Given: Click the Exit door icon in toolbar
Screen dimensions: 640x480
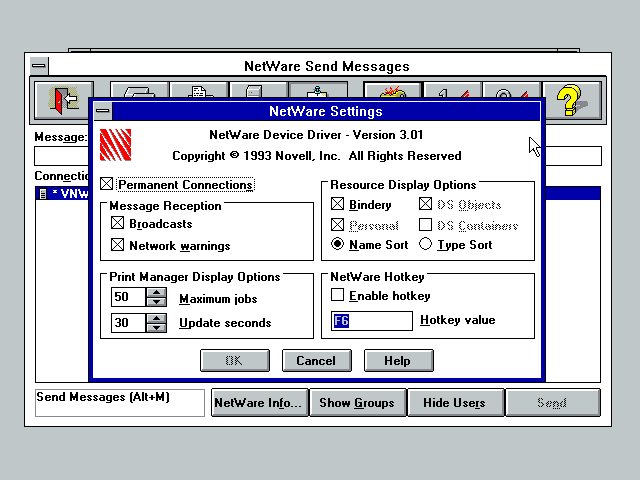Looking at the screenshot, I should pos(64,100).
